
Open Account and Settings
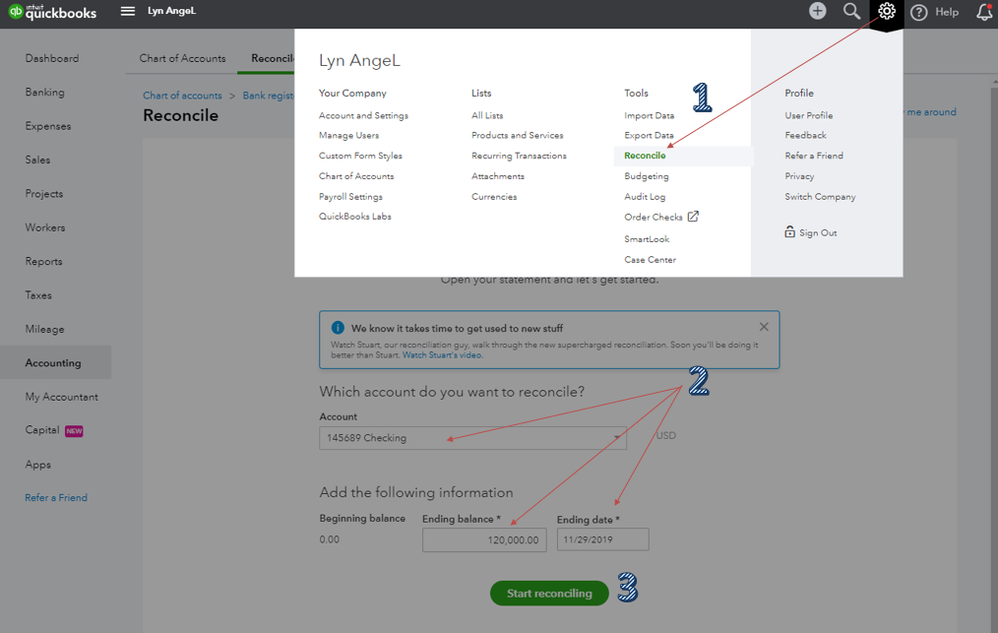[363, 115]
